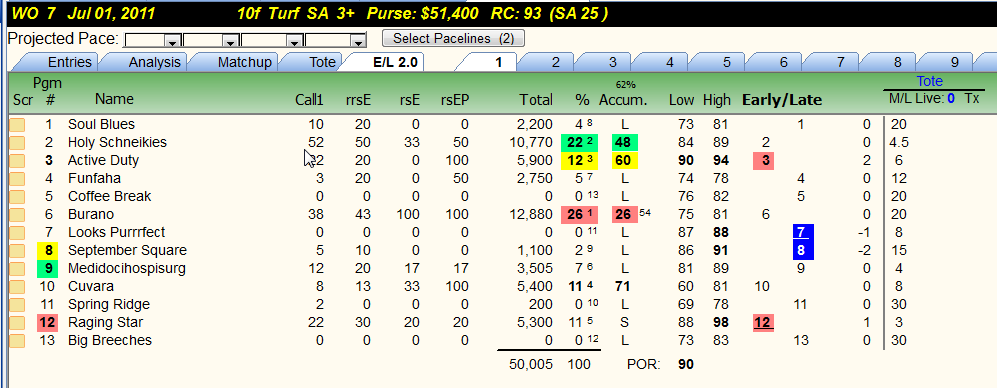Toggle scratch checkbox for Soul Blues
Screen dimensions: 997x388
coord(17,125)
